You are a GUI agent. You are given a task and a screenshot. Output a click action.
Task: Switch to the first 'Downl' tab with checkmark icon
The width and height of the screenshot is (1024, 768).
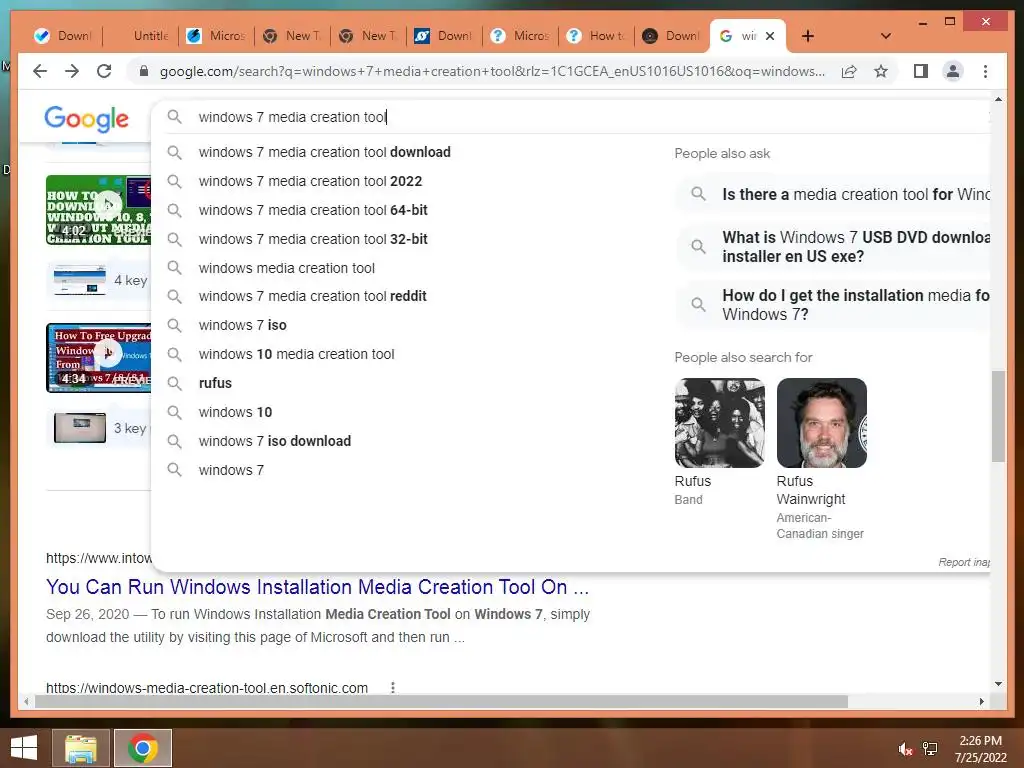coord(63,36)
